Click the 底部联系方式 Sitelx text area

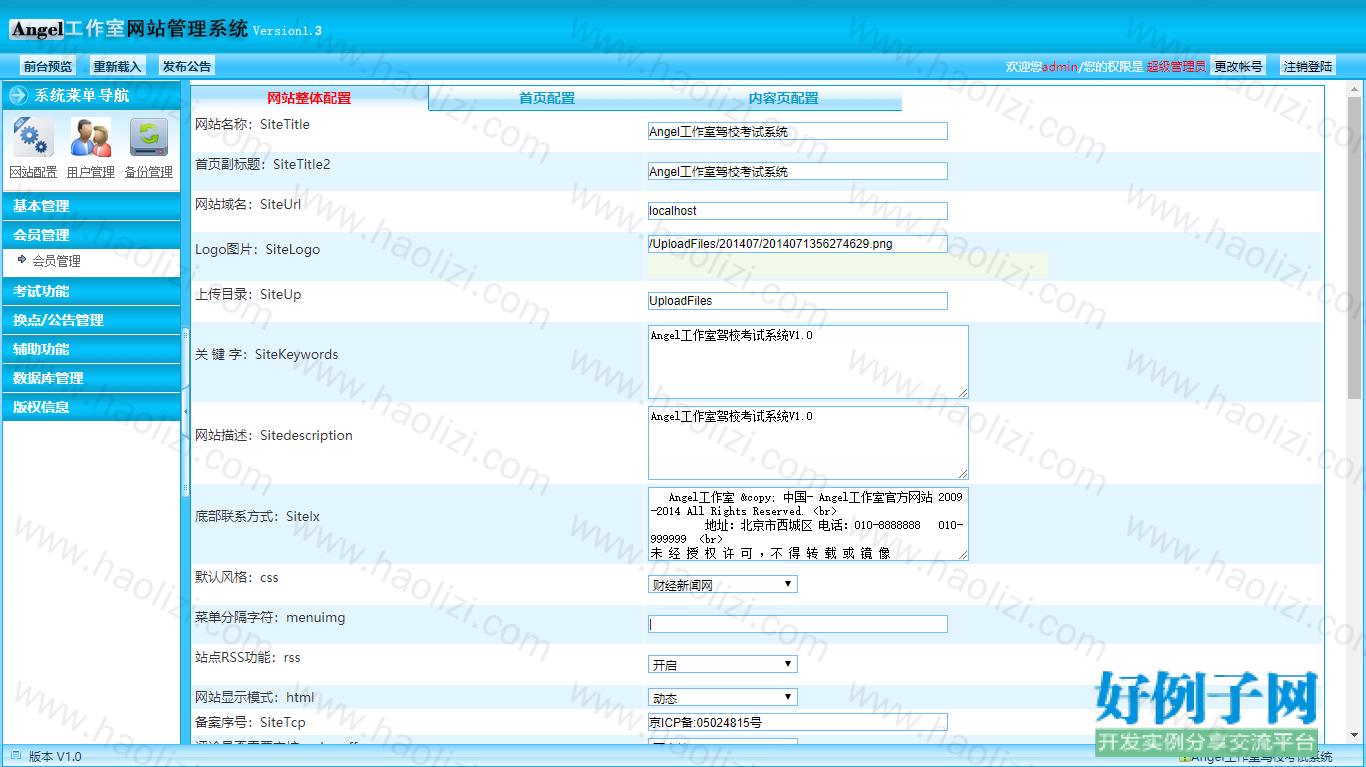[x=808, y=524]
